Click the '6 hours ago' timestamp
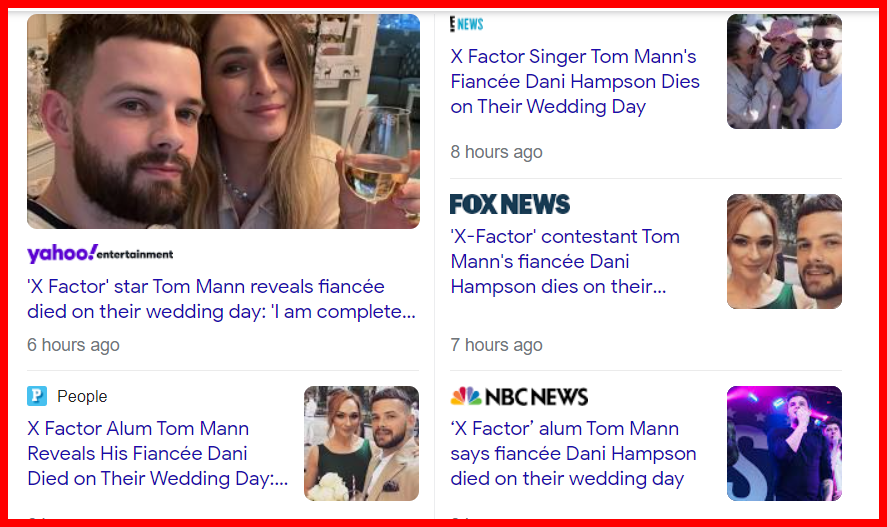 (73, 345)
